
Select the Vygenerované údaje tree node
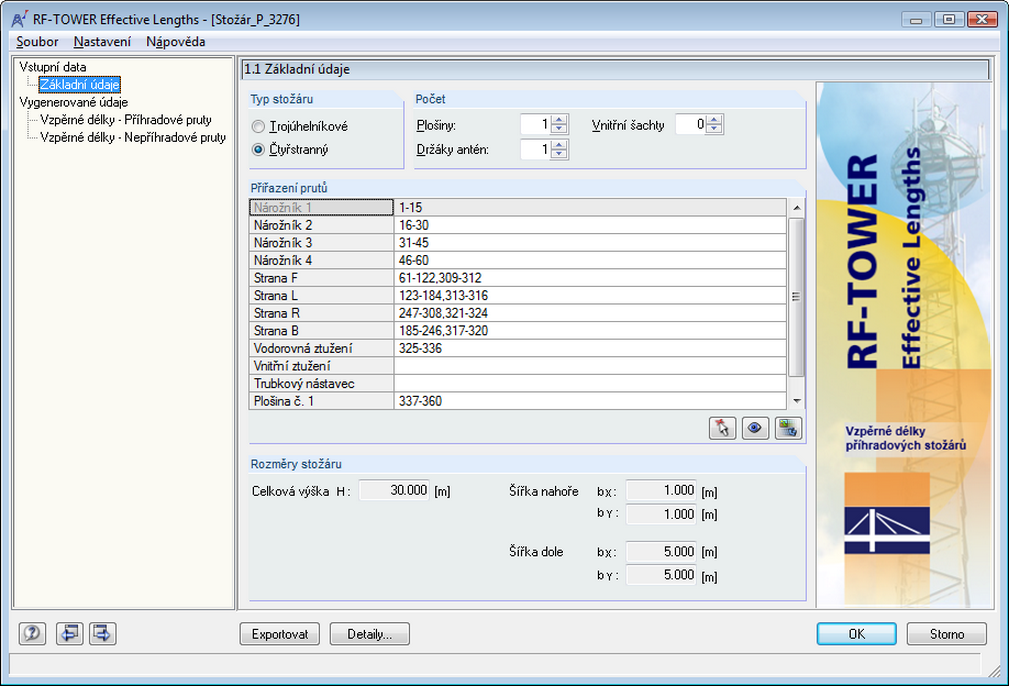tap(74, 103)
